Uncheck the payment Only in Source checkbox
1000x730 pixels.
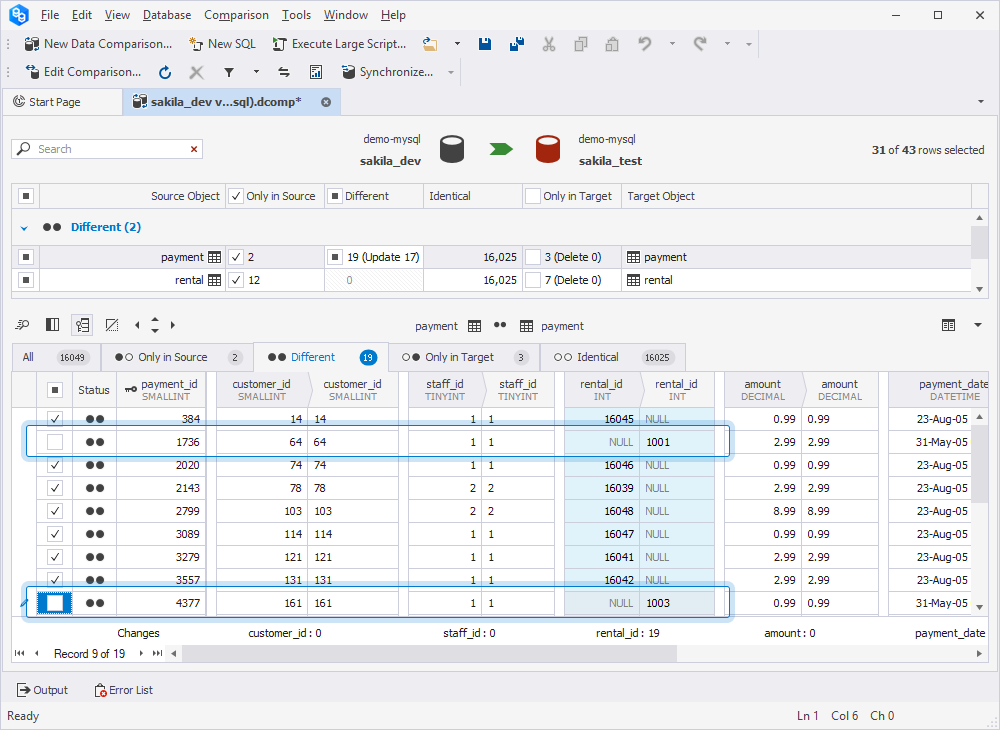pos(235,257)
